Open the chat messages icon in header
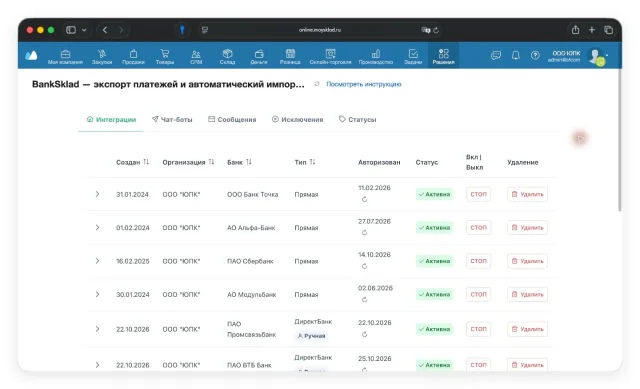The image size is (640, 389). (x=496, y=55)
